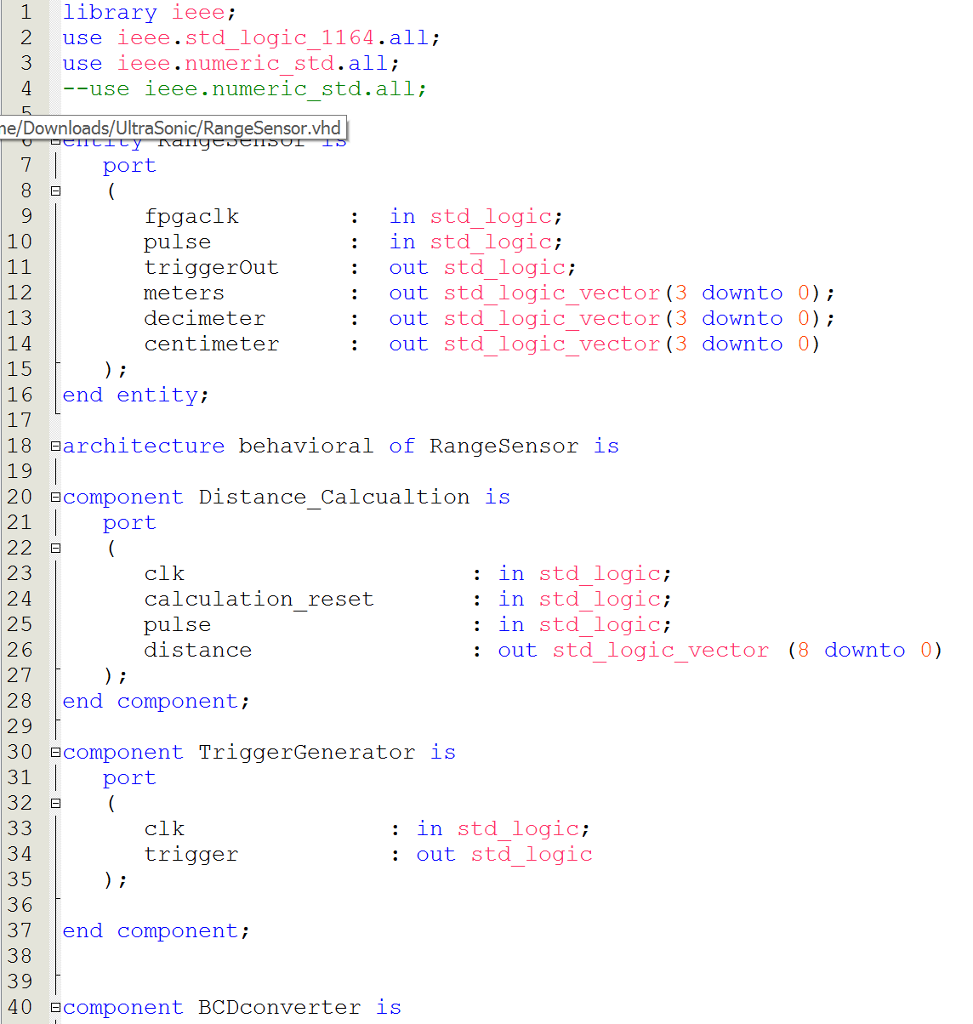The height and width of the screenshot is (1024, 973).
Task: Click the RangeSensor.vhd file path tooltip
Action: [x=170, y=128]
